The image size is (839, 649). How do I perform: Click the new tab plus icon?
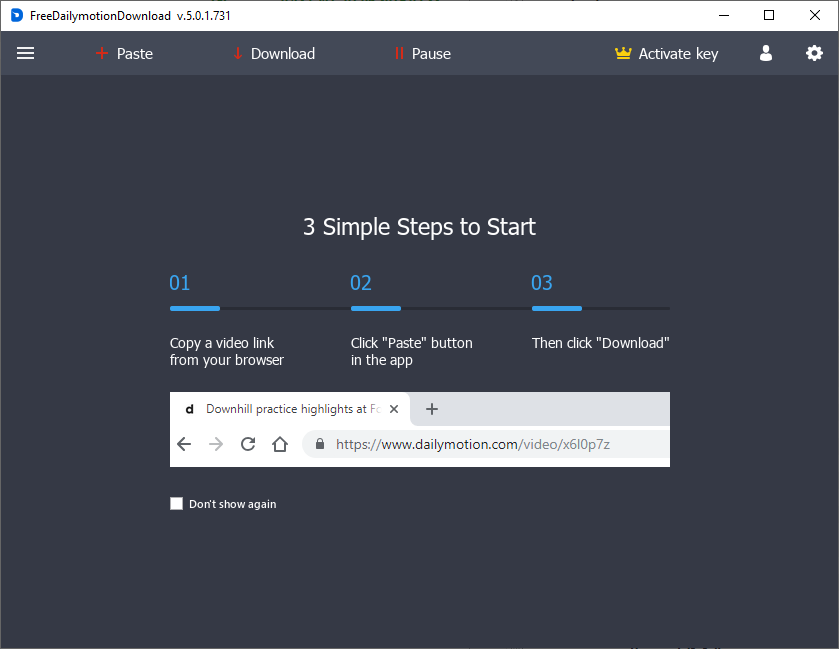click(432, 409)
